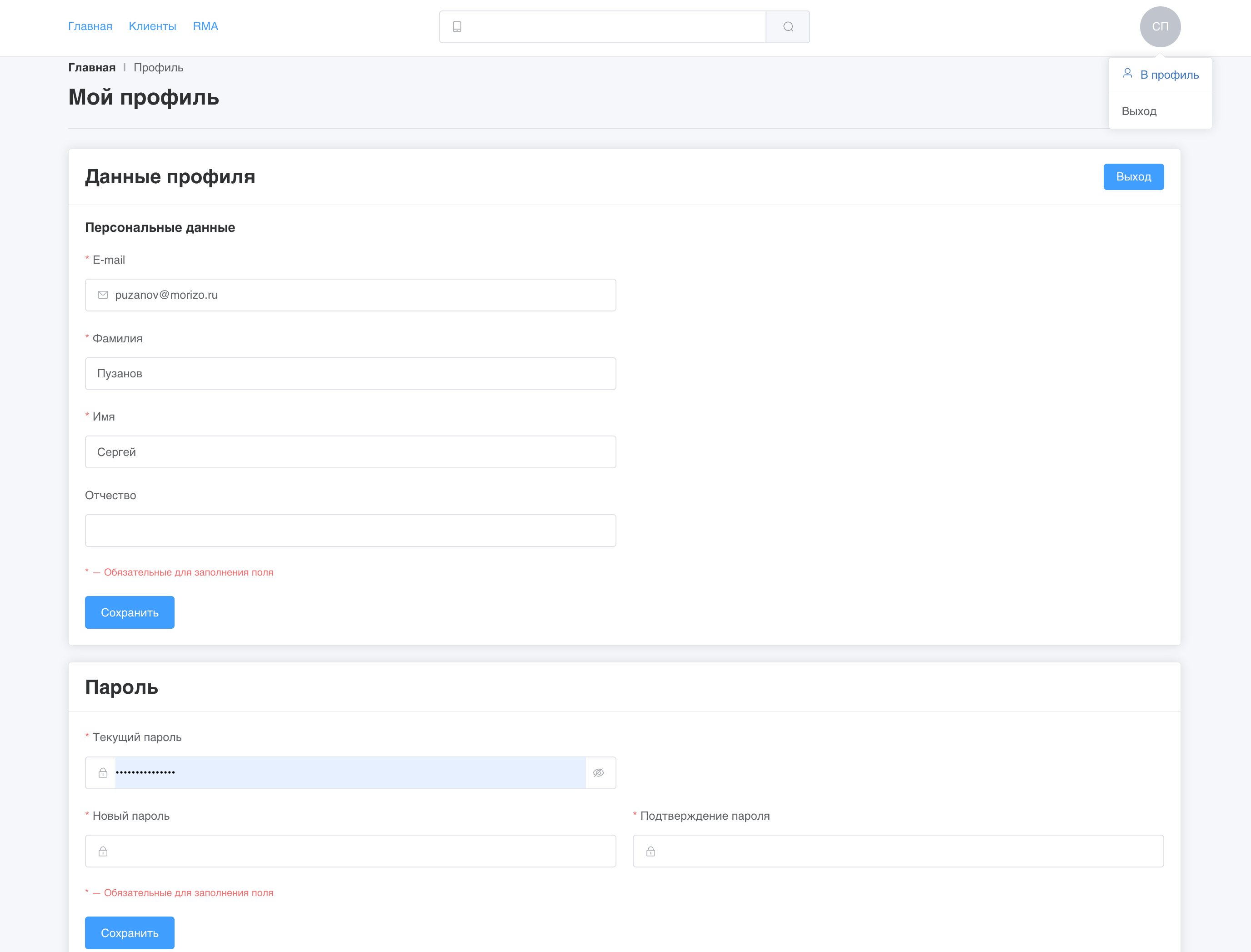
Task: Click the user icon beside В профиль
Action: tap(1127, 74)
